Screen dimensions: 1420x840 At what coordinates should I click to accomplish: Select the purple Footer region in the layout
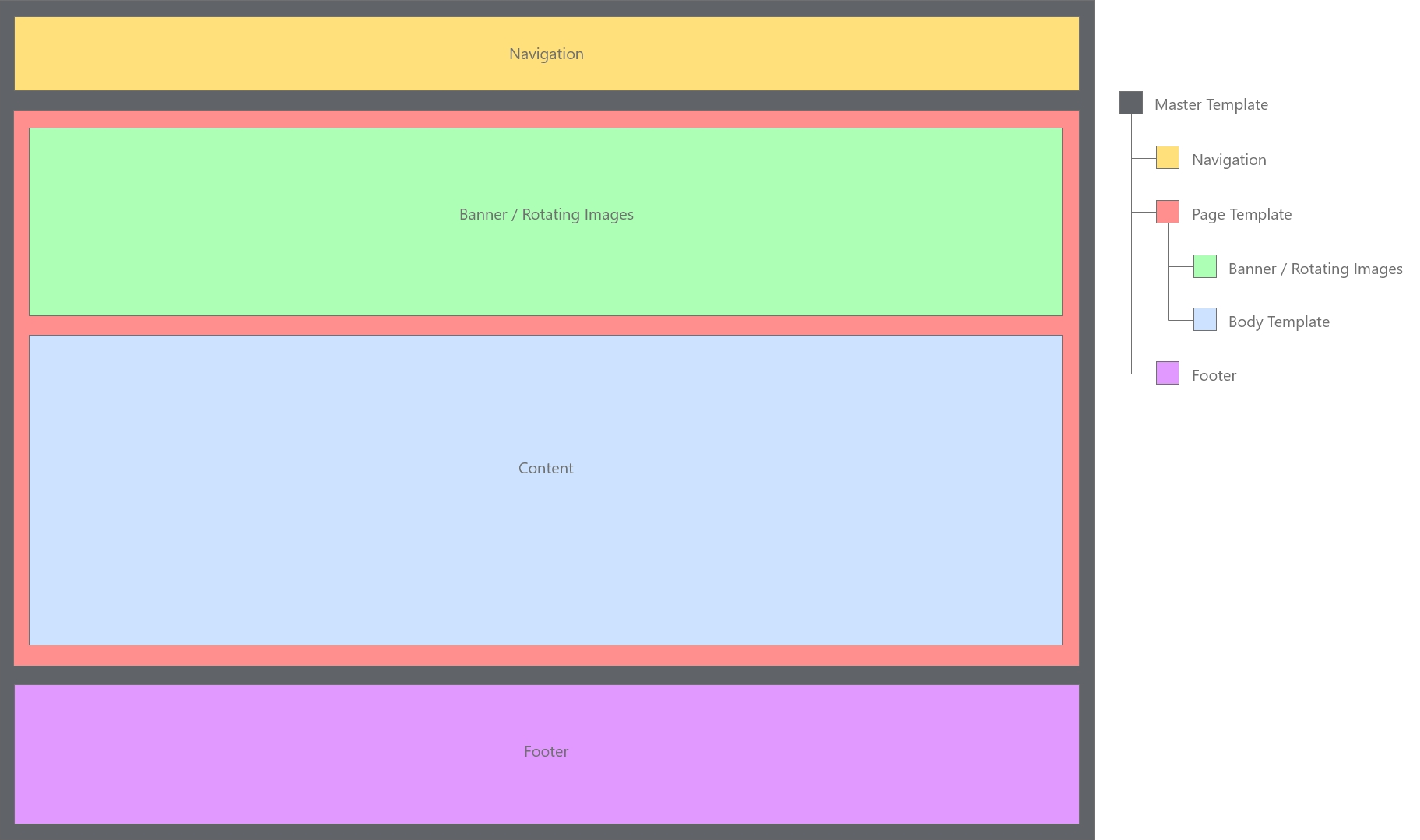545,751
